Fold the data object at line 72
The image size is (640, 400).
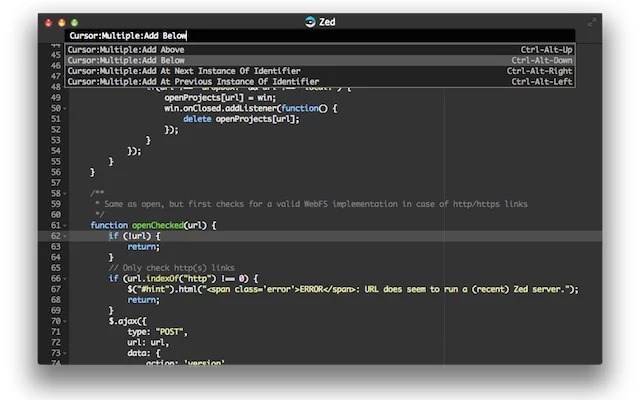[66, 342]
